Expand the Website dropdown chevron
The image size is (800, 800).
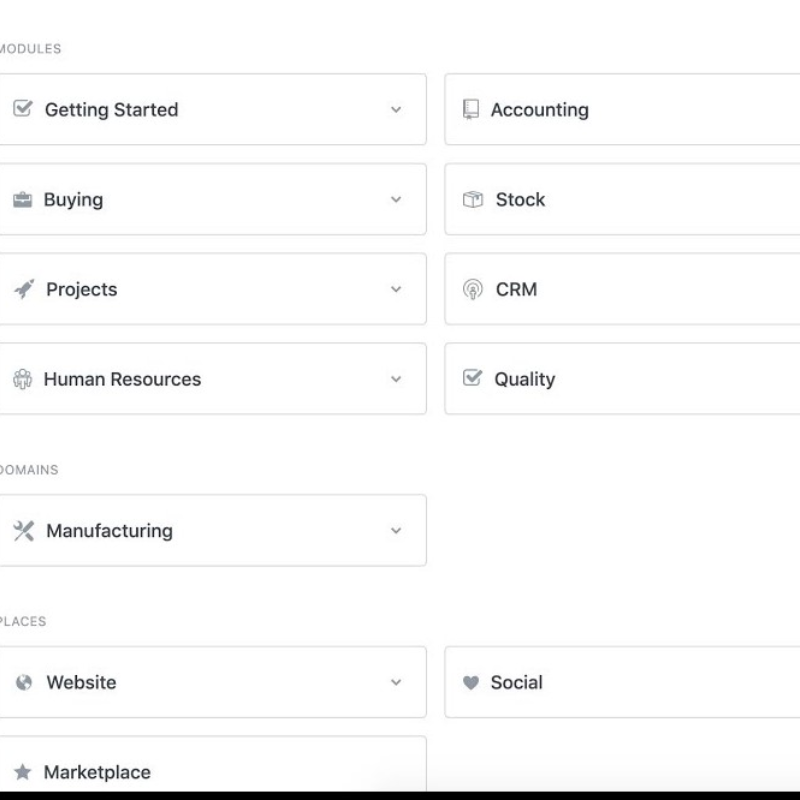[396, 683]
